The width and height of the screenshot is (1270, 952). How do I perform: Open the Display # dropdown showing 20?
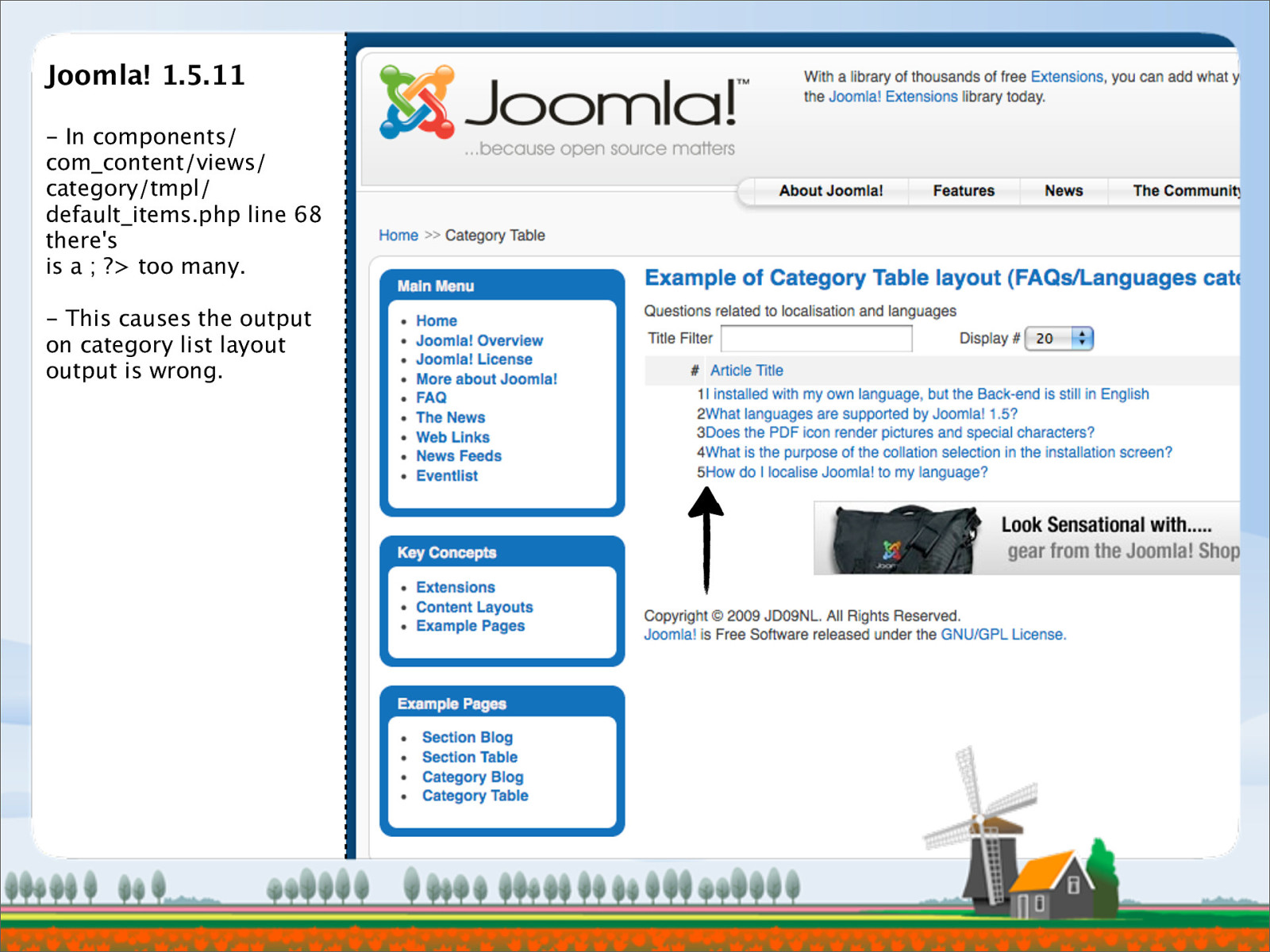[1059, 339]
